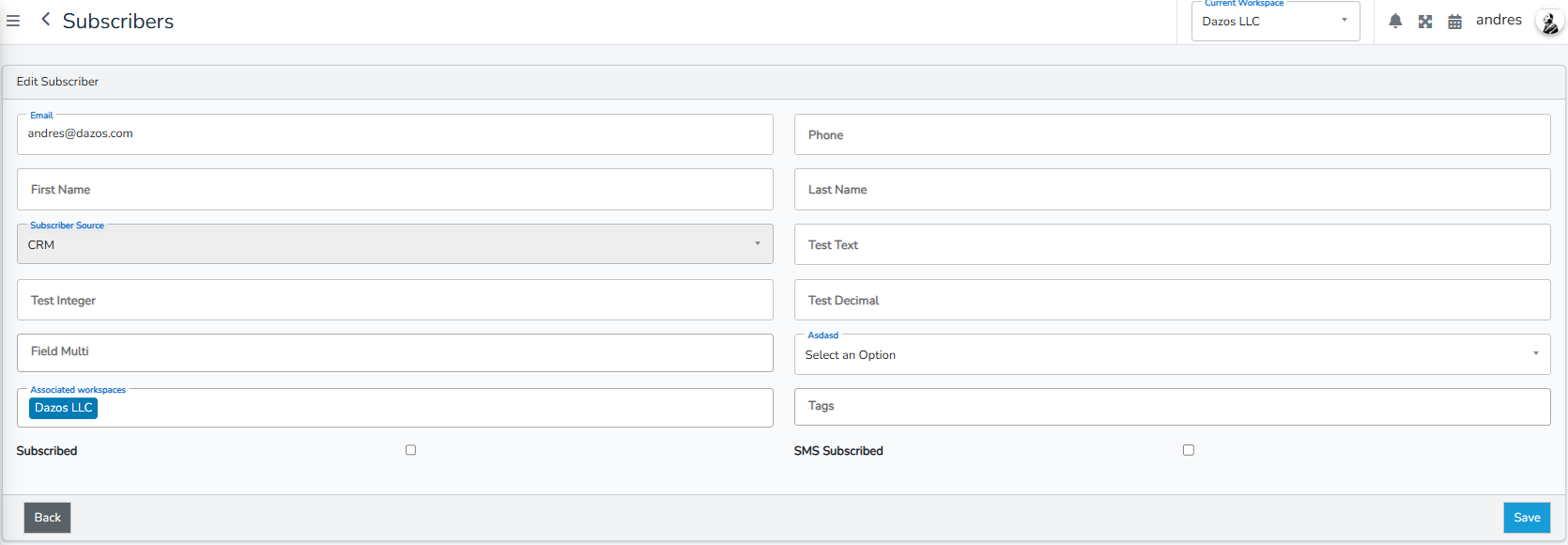
Task: Select the Dazos LLC workspace tag chip
Action: pos(63,408)
